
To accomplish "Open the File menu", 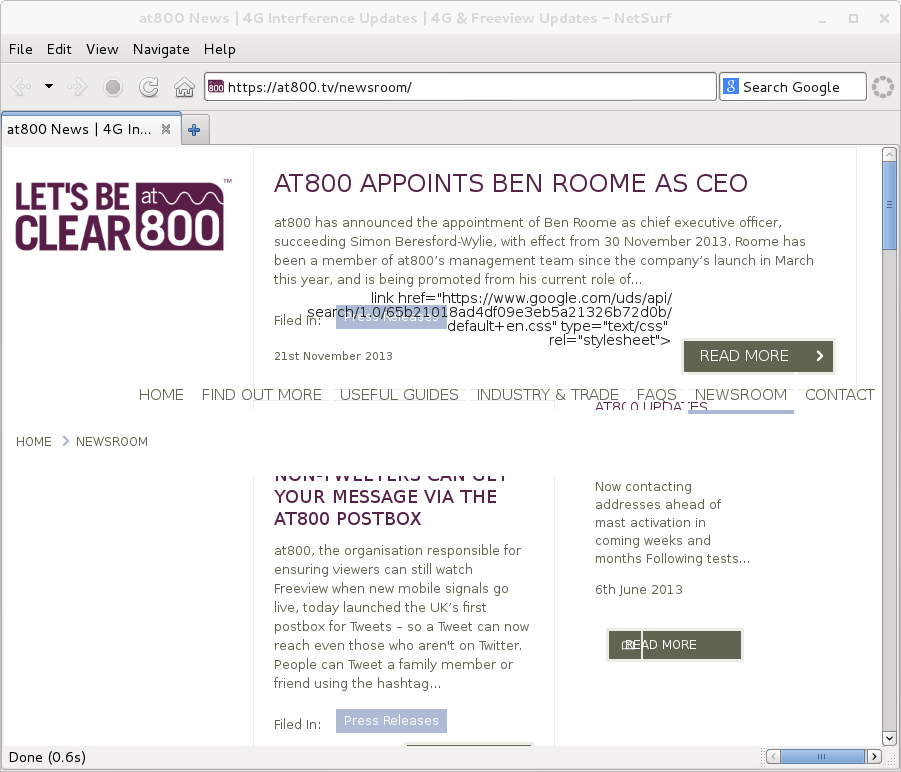I will pos(20,49).
